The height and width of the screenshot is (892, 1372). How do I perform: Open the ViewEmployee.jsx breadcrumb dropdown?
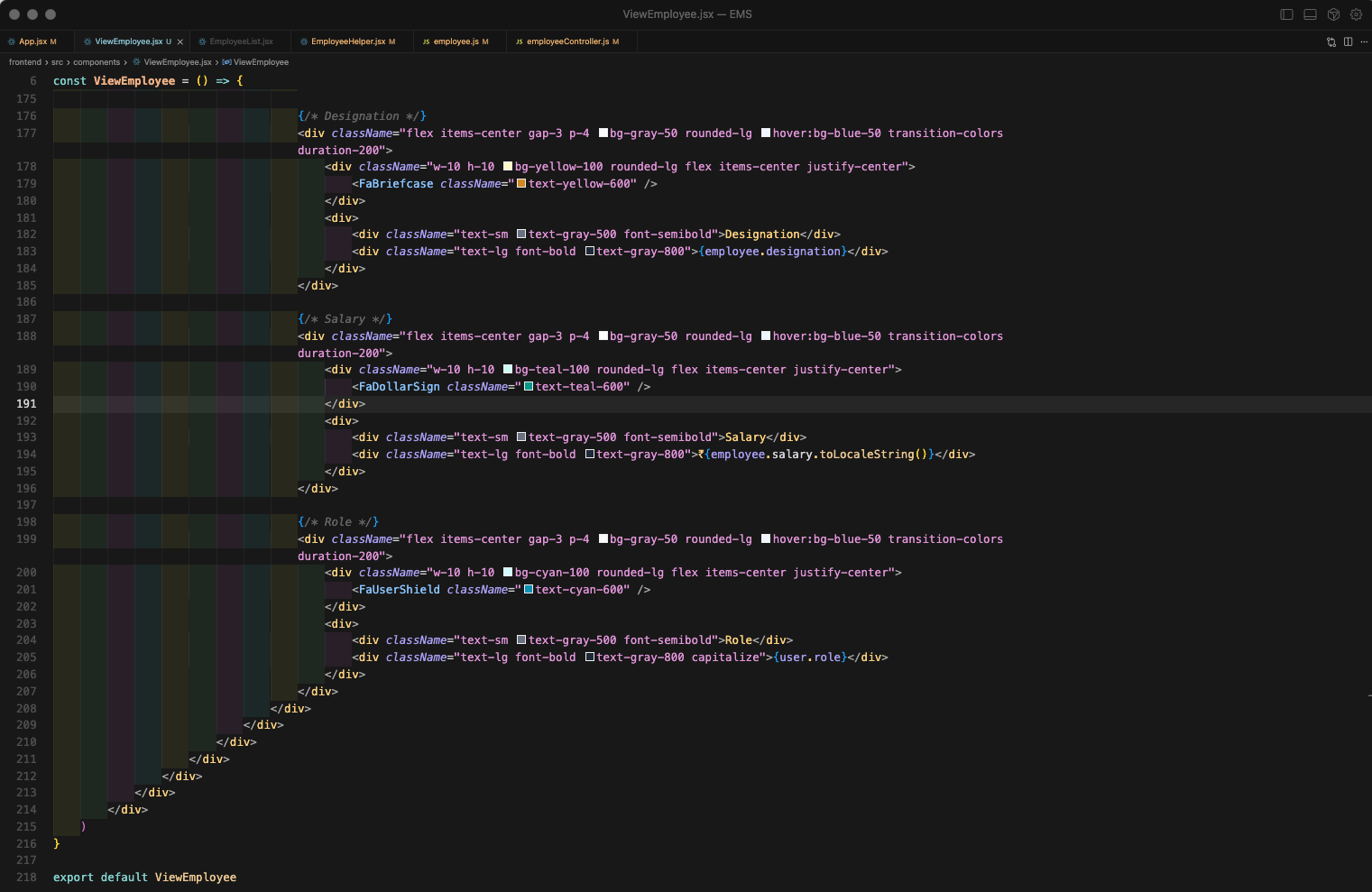177,62
